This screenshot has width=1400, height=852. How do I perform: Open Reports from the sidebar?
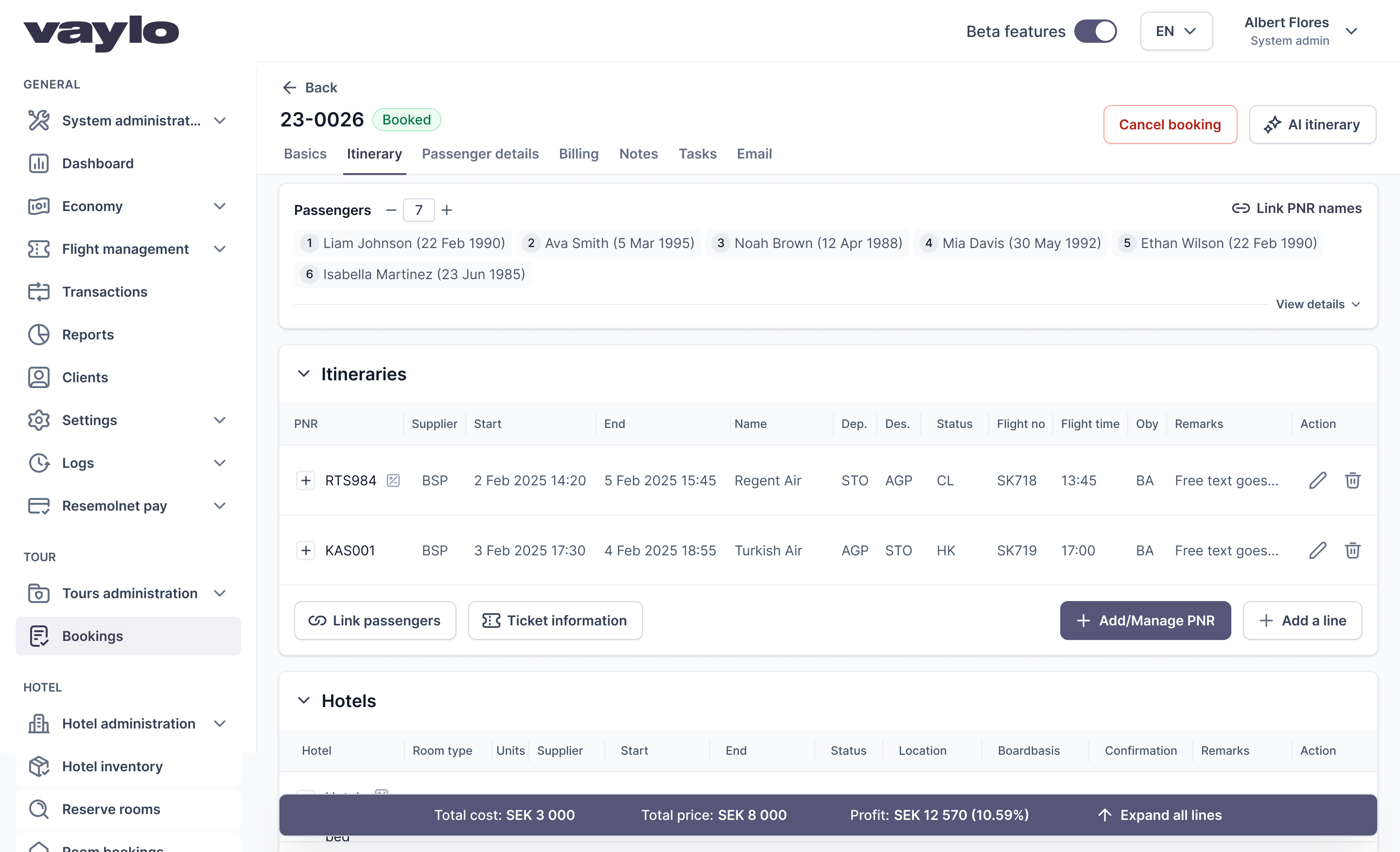pyautogui.click(x=87, y=334)
